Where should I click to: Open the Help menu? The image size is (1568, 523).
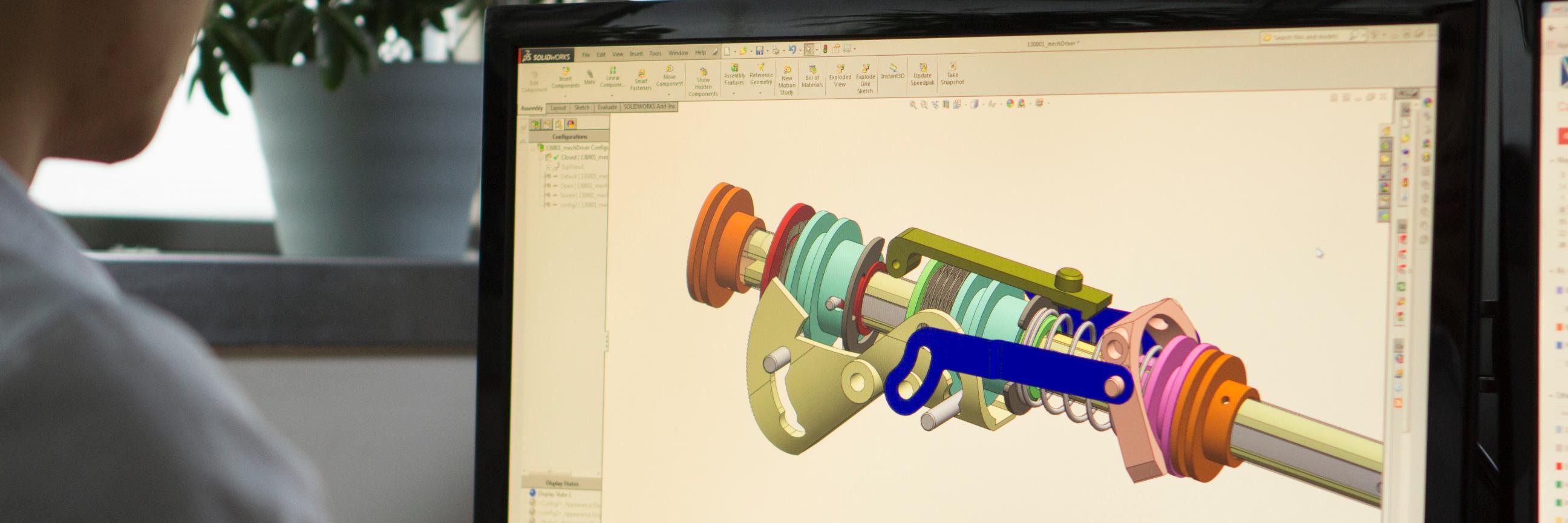click(701, 53)
